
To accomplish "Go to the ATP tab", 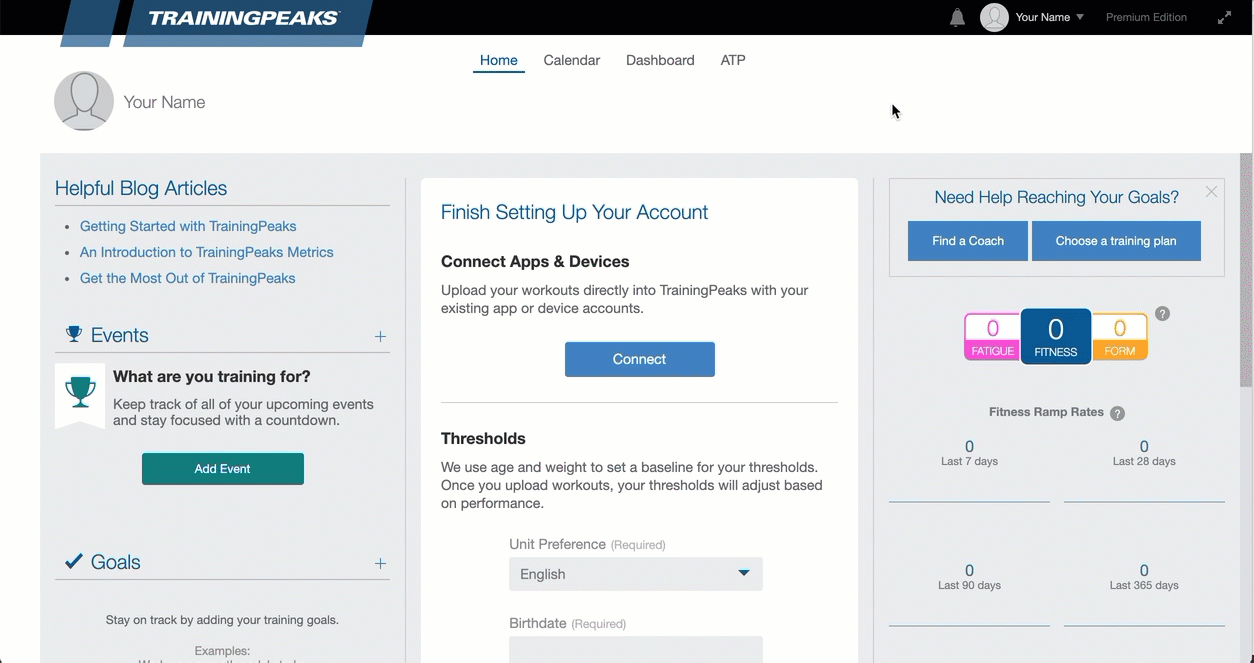I will (733, 60).
